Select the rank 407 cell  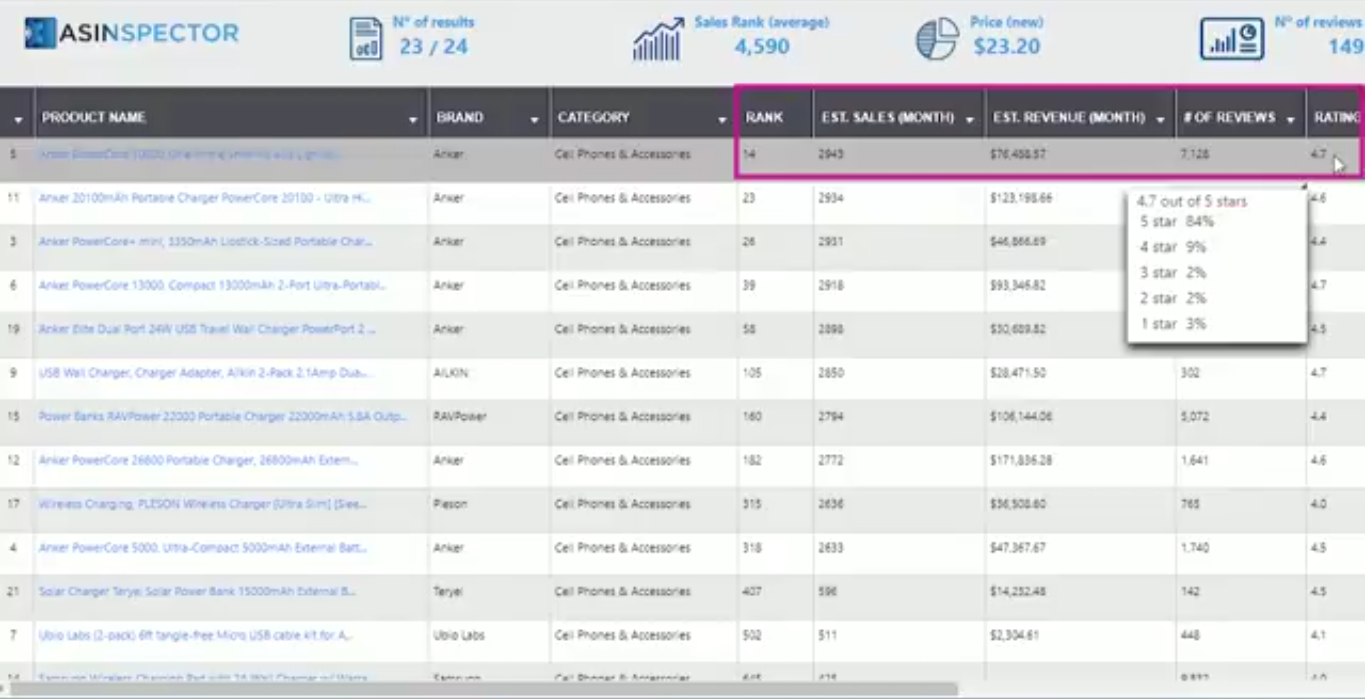[x=752, y=591]
